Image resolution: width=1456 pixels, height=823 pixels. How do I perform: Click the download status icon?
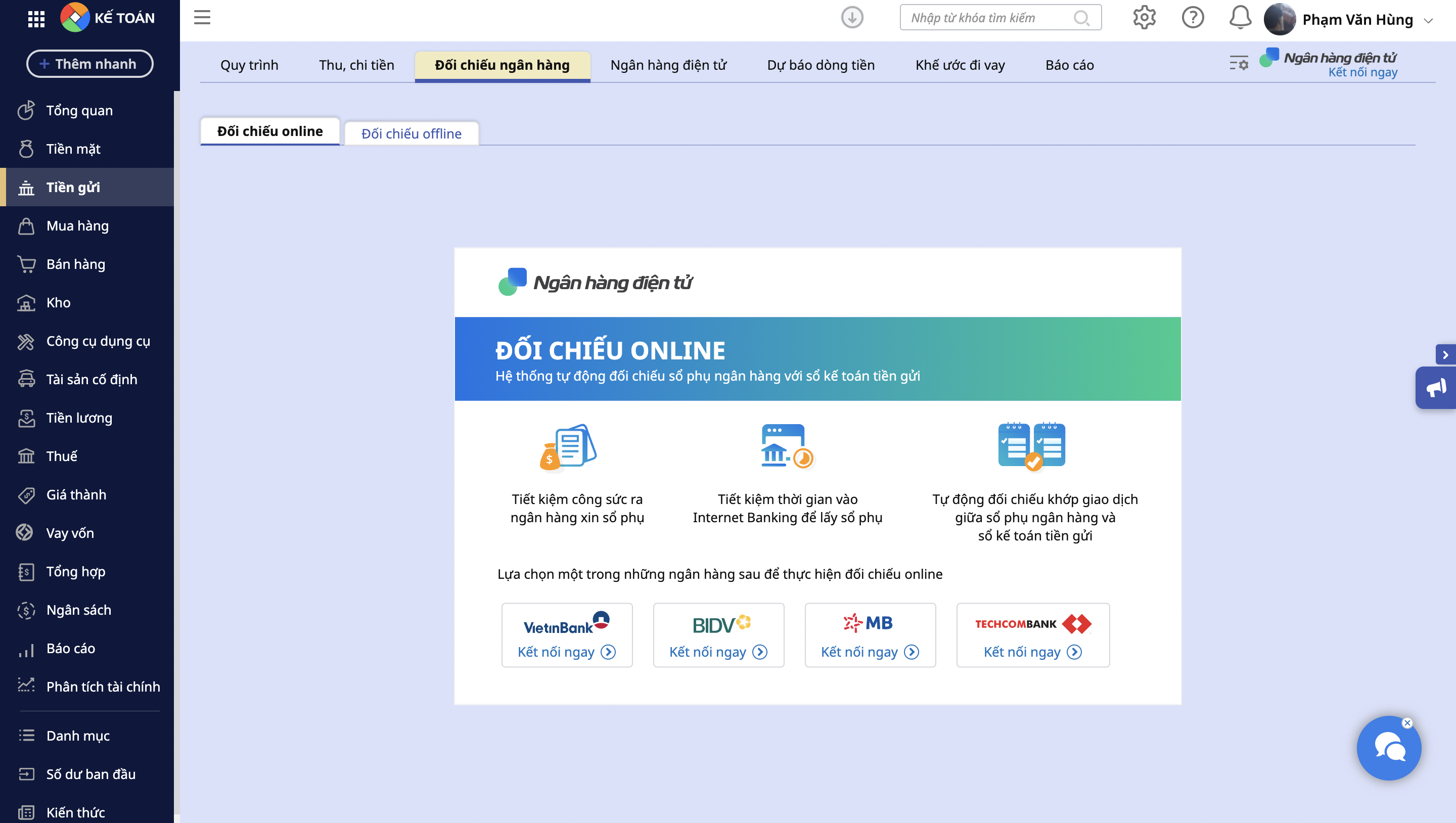[x=852, y=18]
